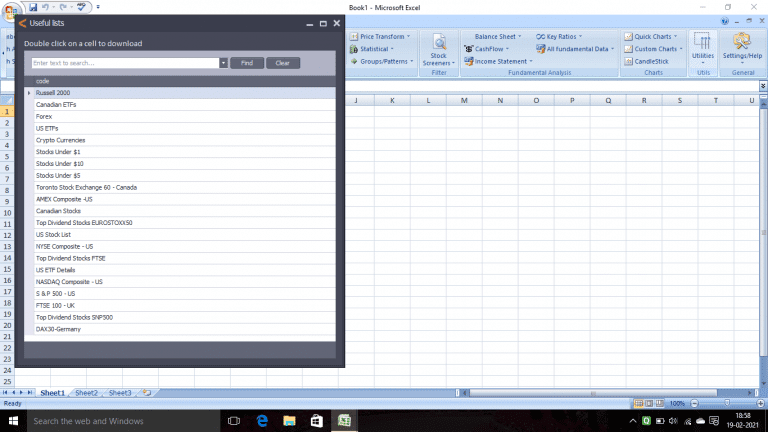Select AMEX Composite -US row
This screenshot has height=432, width=768.
point(185,199)
